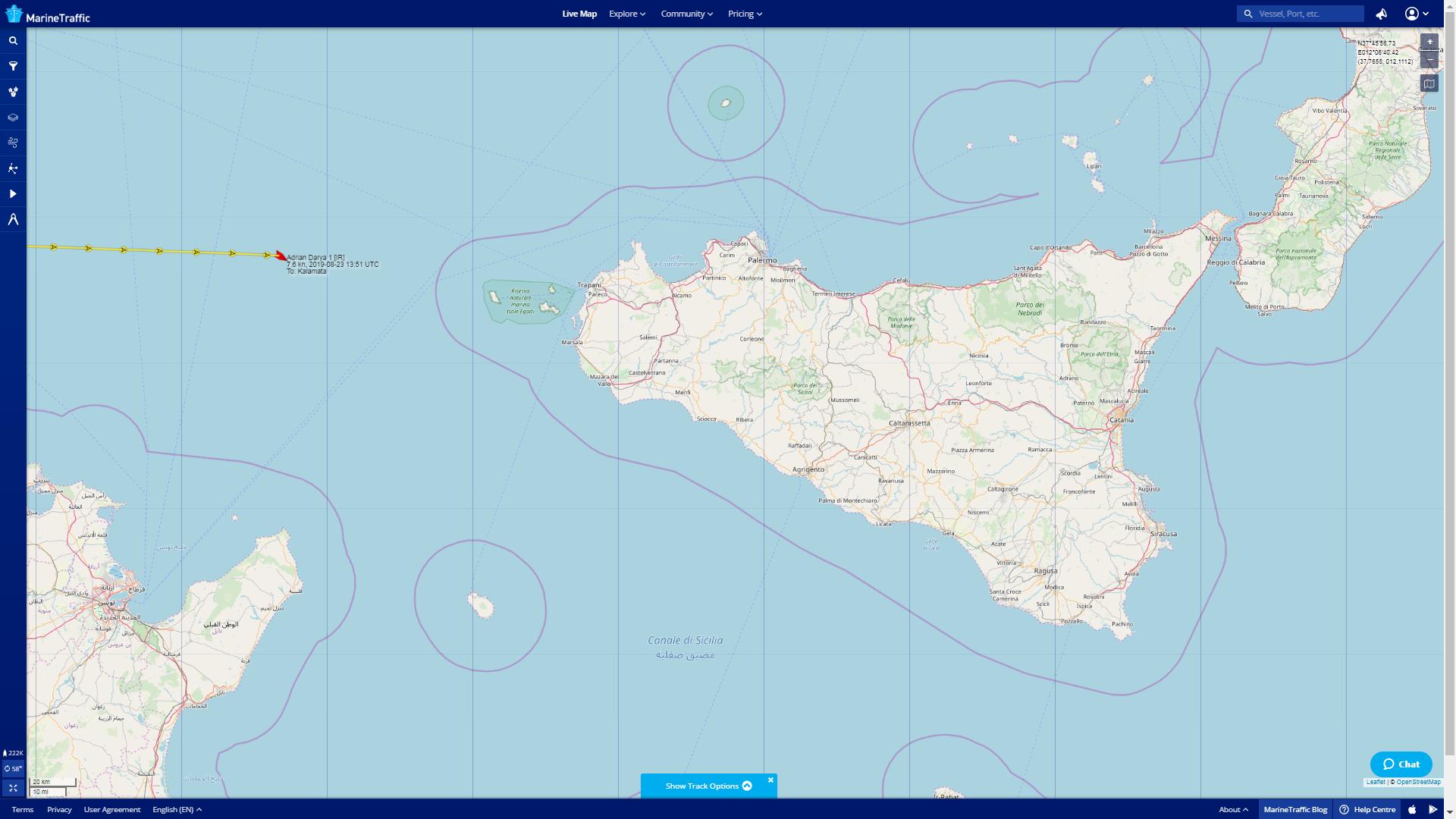Select the distance measure compass tool
The height and width of the screenshot is (819, 1456).
[13, 220]
